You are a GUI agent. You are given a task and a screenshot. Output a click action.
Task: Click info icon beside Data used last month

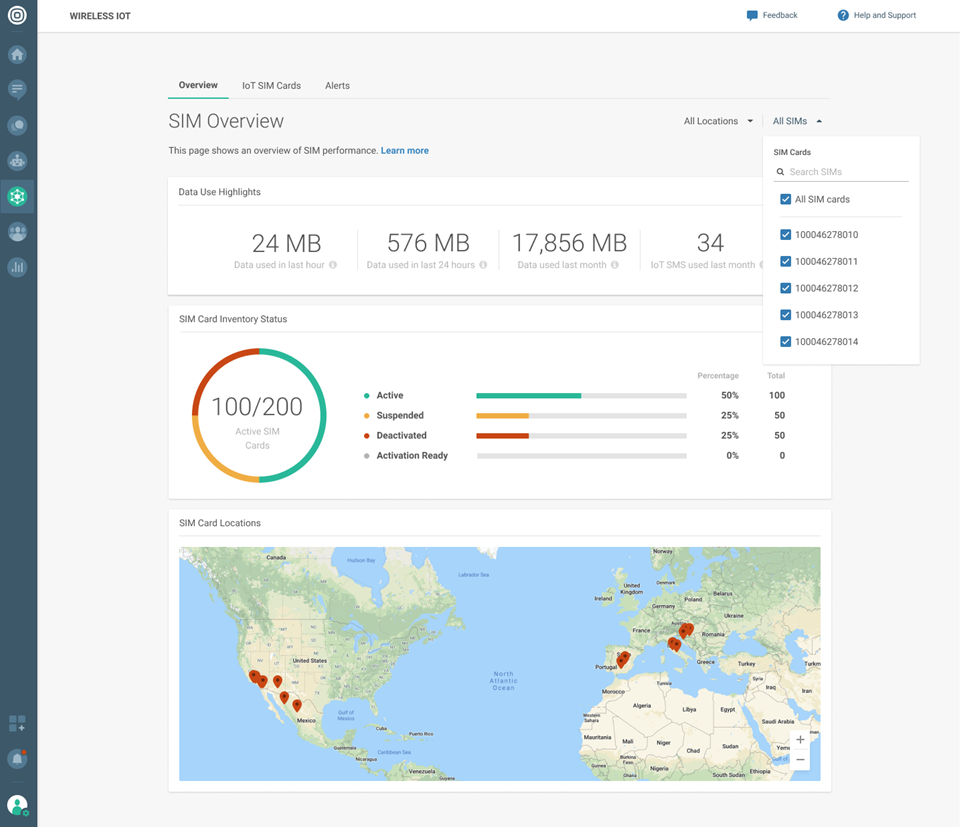615,265
